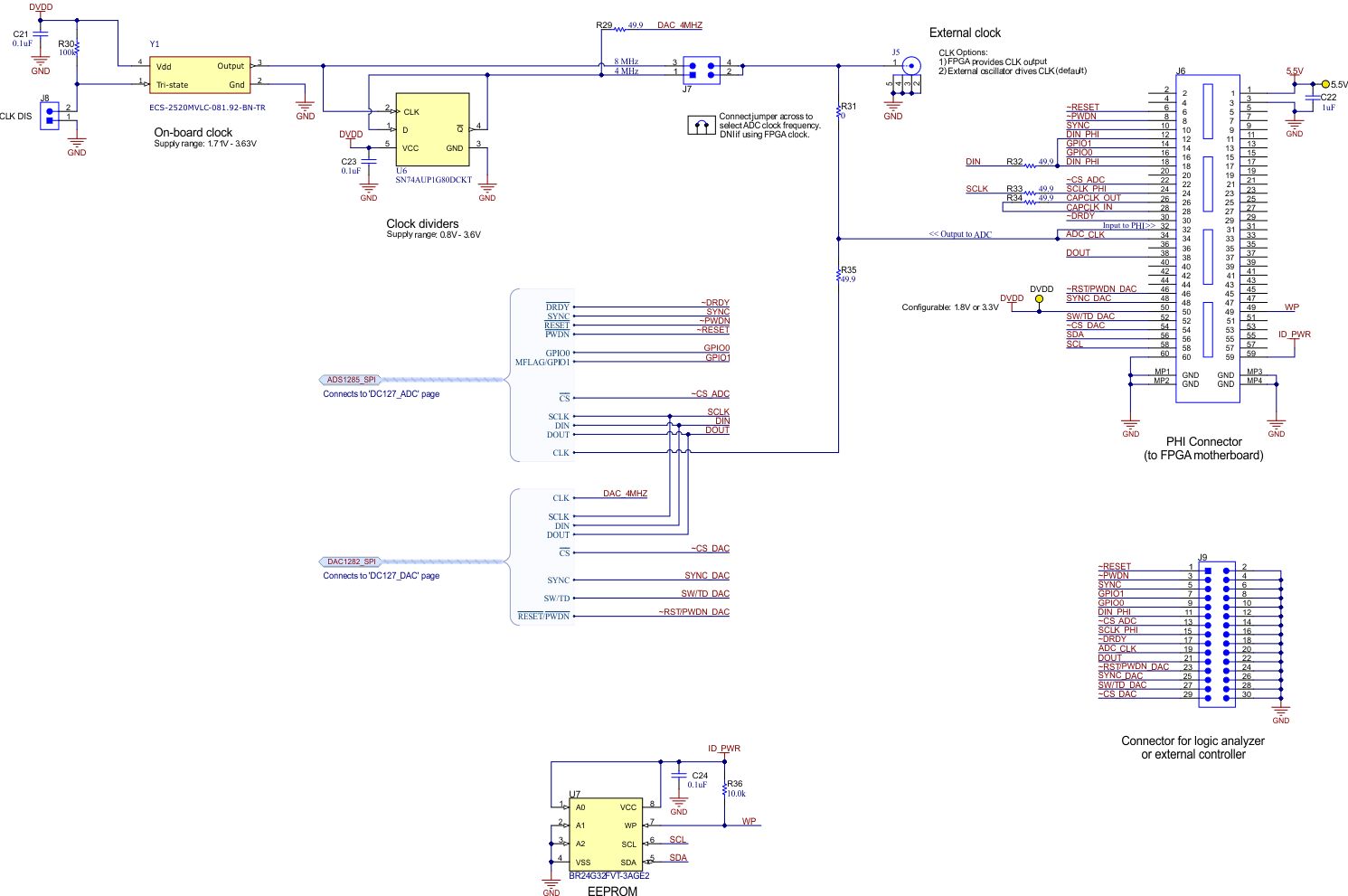Select capacitor C24 by the EEPROM
The image size is (1348, 896).
679,776
